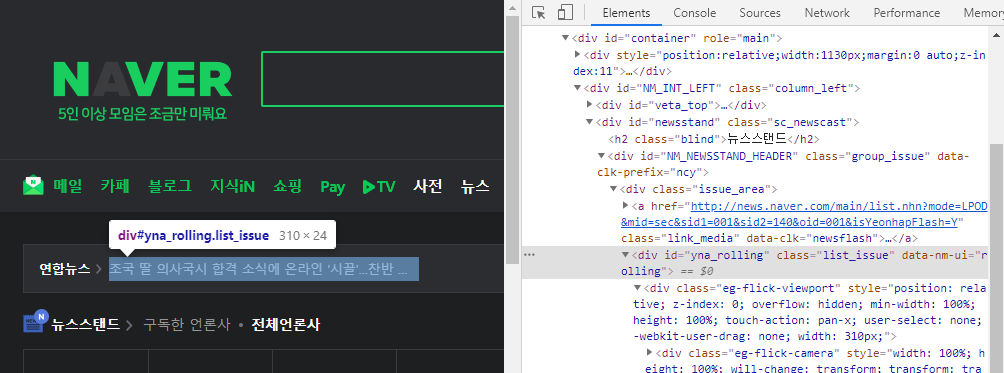The height and width of the screenshot is (373, 1004).
Task: Collapse the newsstand sc_newscast div node
Action: (590, 122)
